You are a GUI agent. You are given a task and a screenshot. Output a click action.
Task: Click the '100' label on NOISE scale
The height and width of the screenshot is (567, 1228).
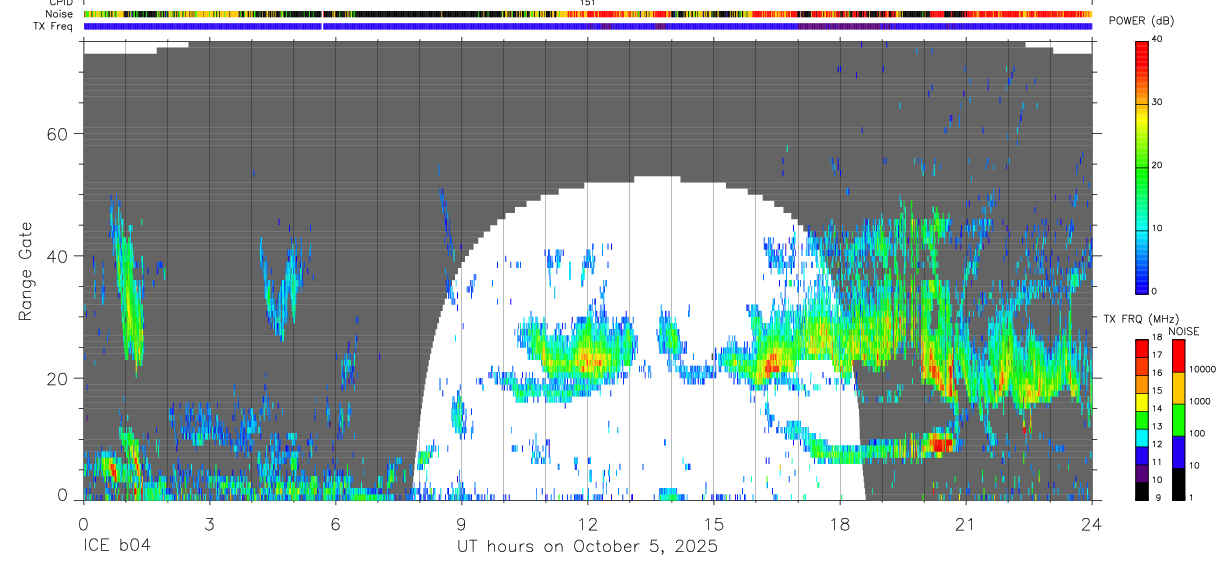pos(1197,433)
